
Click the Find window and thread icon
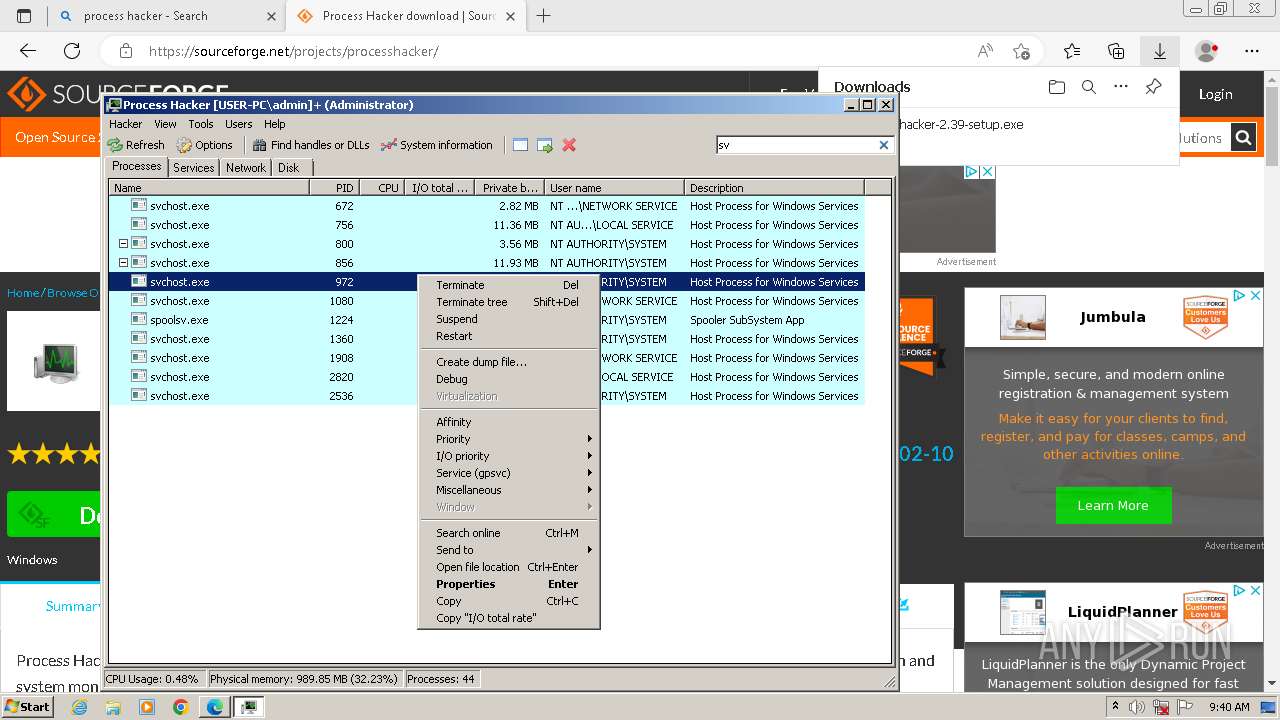pyautogui.click(x=545, y=145)
